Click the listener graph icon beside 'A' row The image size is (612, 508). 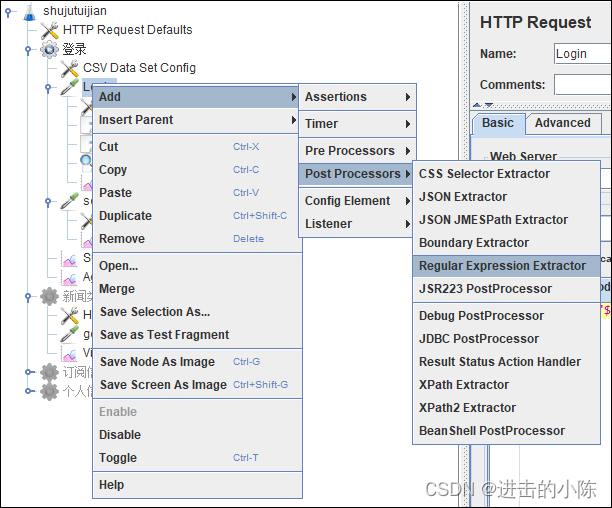69,277
